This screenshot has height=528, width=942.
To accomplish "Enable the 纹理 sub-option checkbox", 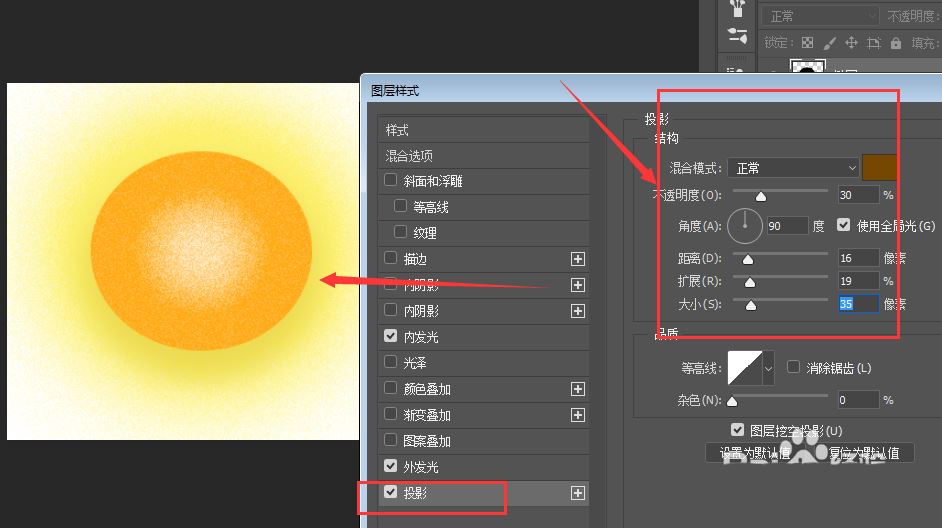I will (400, 231).
